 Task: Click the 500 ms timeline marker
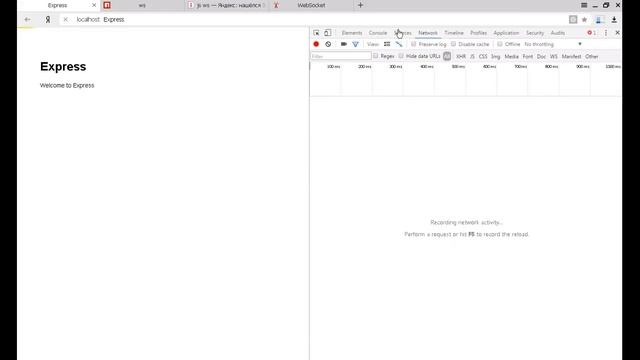pos(458,67)
